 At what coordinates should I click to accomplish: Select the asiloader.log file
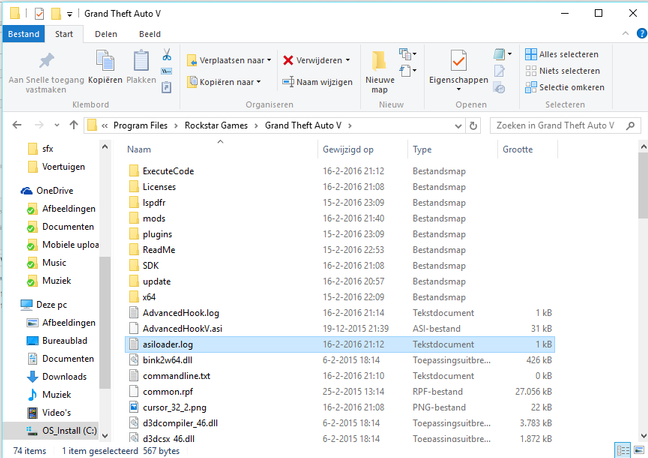pyautogui.click(x=340, y=344)
